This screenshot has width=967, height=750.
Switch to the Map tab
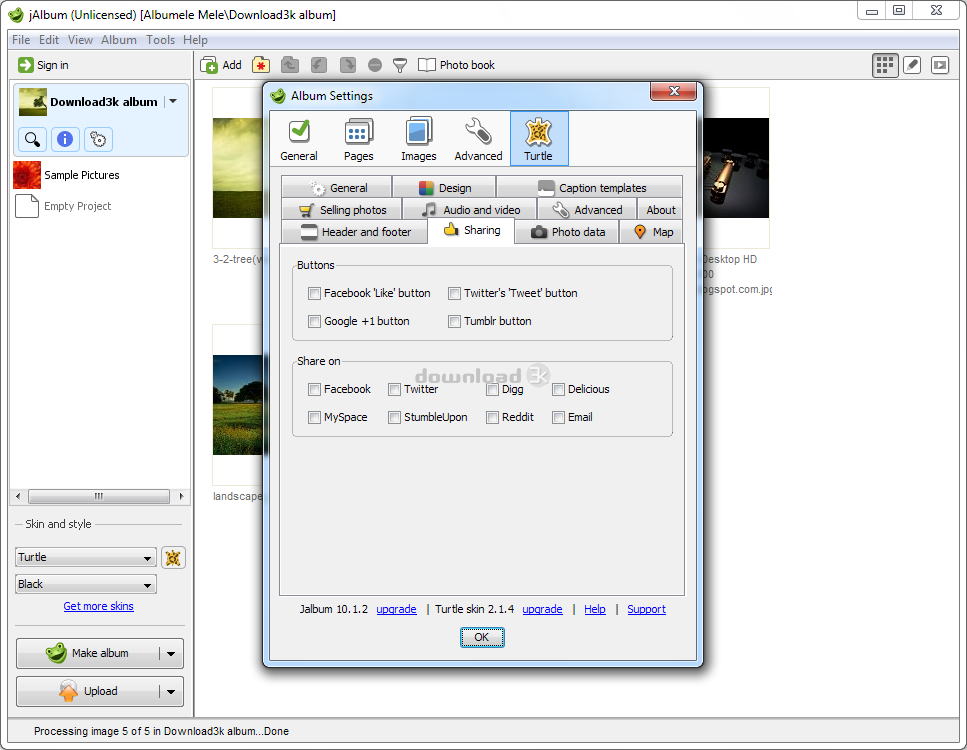pyautogui.click(x=652, y=232)
